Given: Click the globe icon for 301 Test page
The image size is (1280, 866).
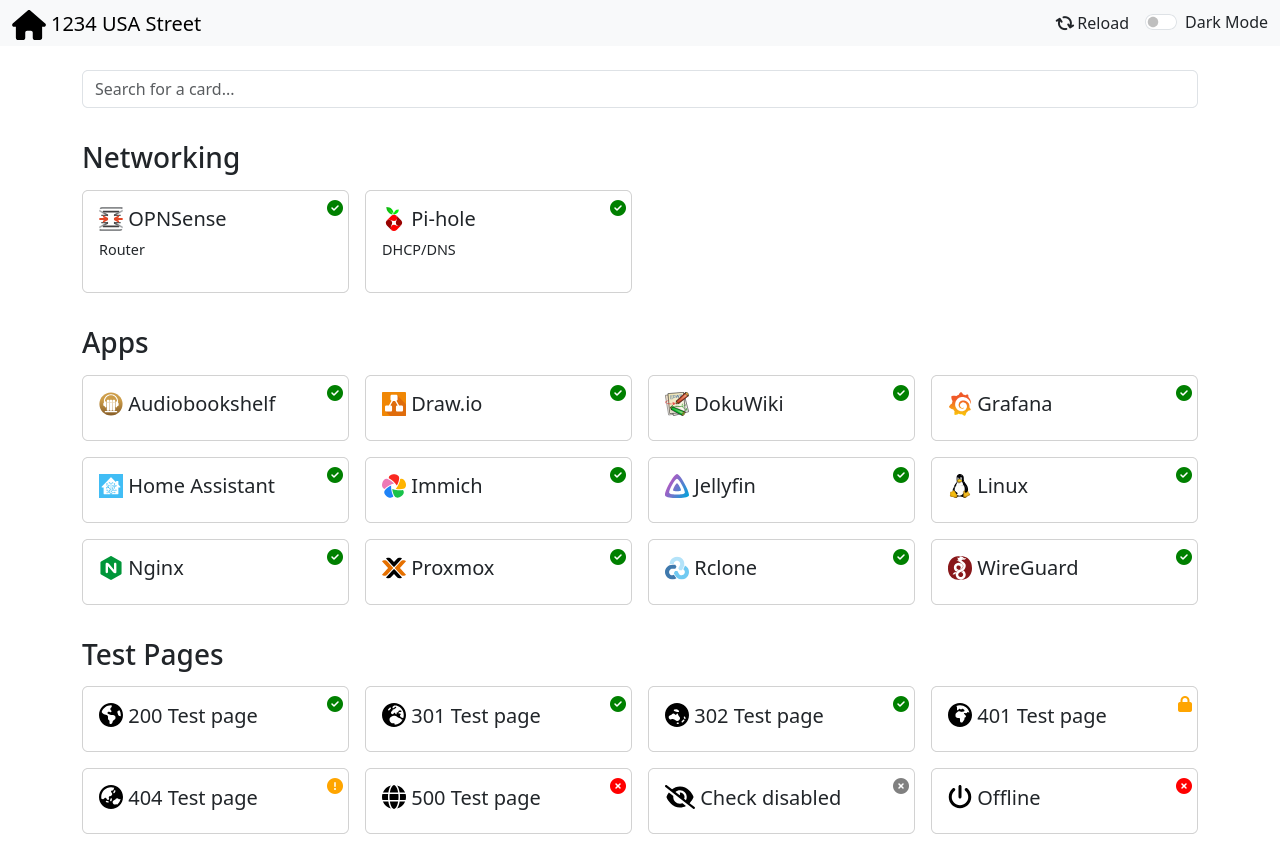Looking at the screenshot, I should (x=394, y=715).
